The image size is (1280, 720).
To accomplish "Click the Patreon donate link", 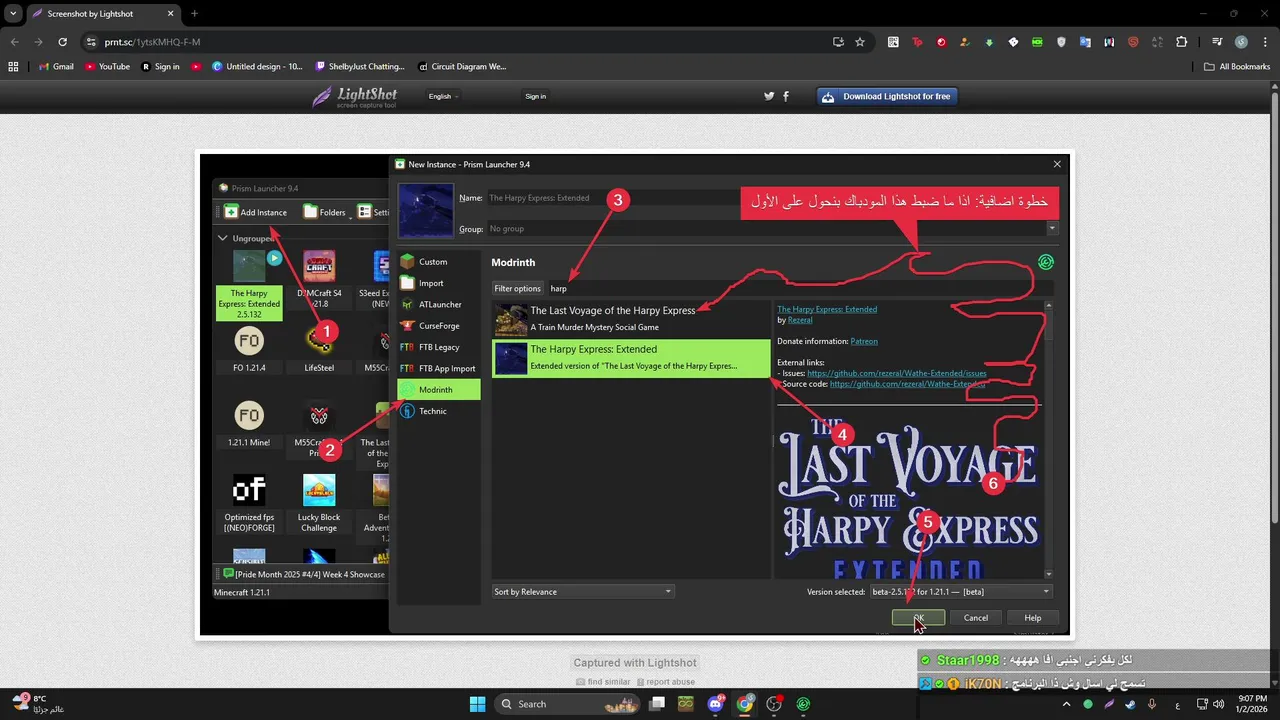I will [864, 341].
